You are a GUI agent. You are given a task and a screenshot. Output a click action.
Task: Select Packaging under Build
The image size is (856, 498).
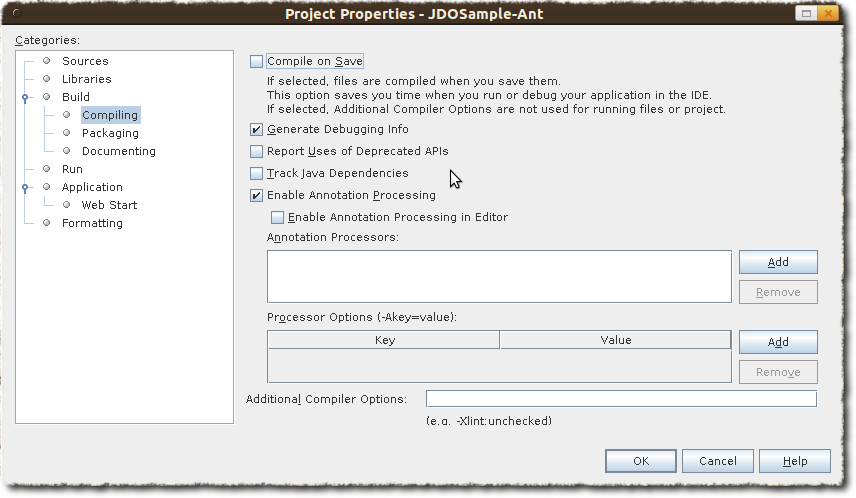(x=110, y=134)
